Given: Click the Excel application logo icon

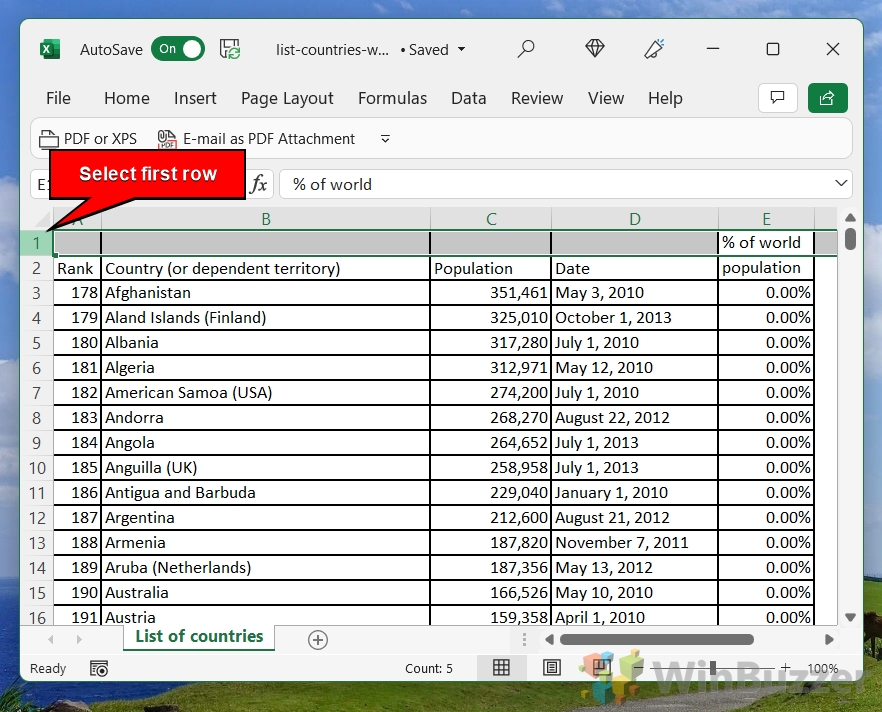Looking at the screenshot, I should [50, 49].
